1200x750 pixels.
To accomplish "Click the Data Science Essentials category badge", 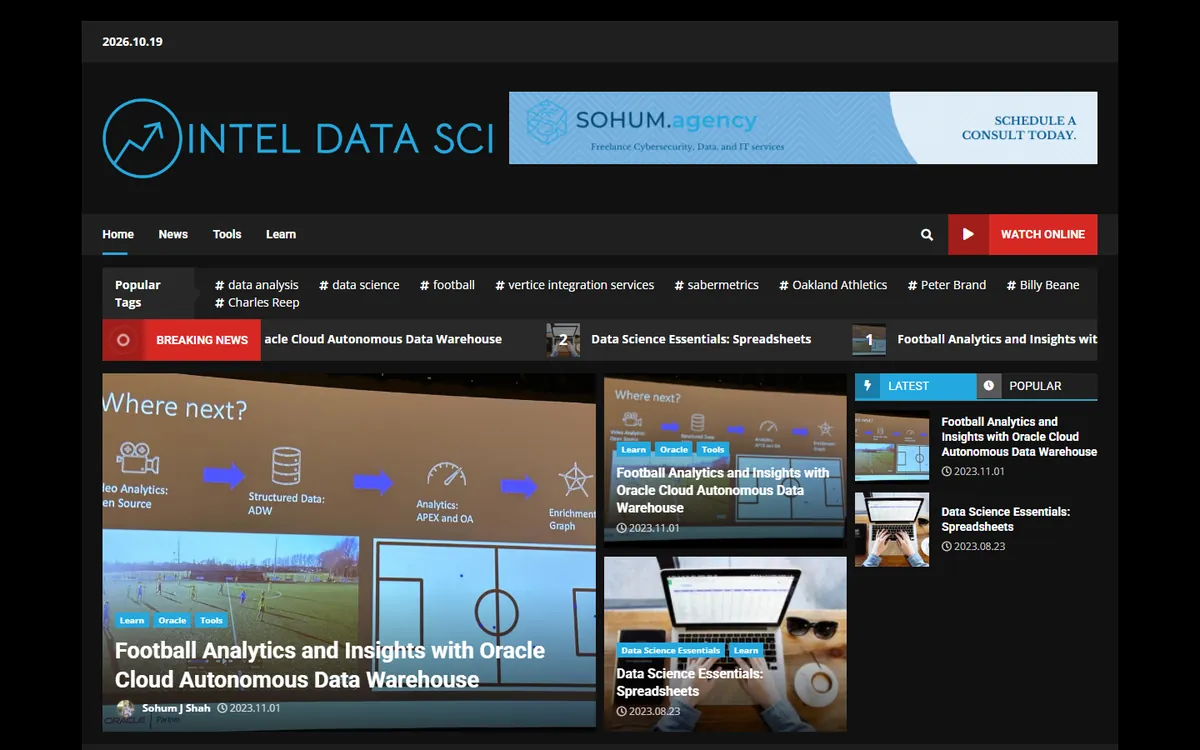I will tap(671, 651).
